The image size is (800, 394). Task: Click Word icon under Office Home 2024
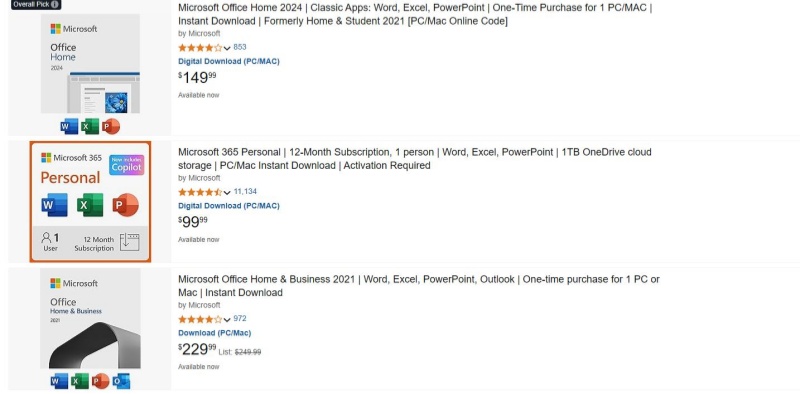[x=69, y=126]
